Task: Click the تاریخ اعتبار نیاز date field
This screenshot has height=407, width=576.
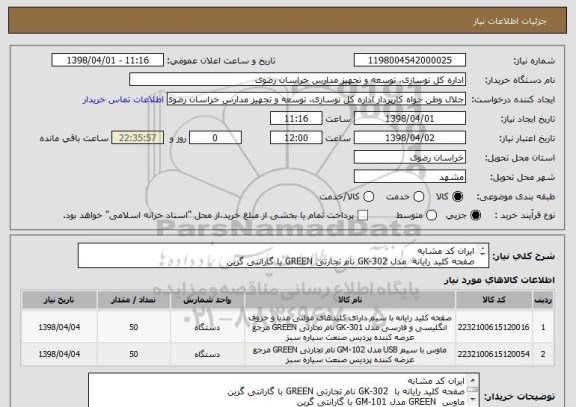Action: pyautogui.click(x=410, y=138)
